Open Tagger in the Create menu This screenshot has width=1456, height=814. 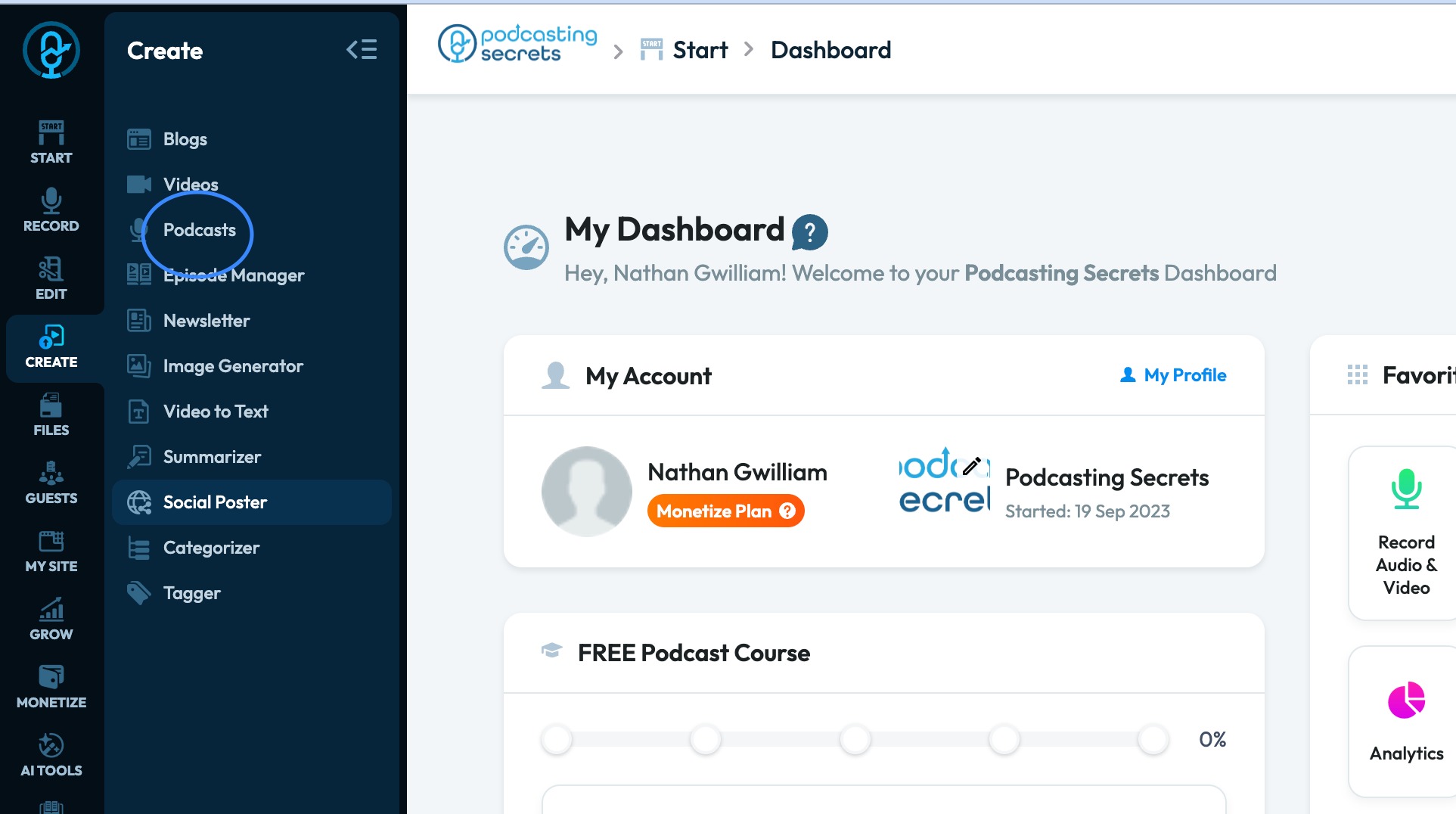point(251,593)
